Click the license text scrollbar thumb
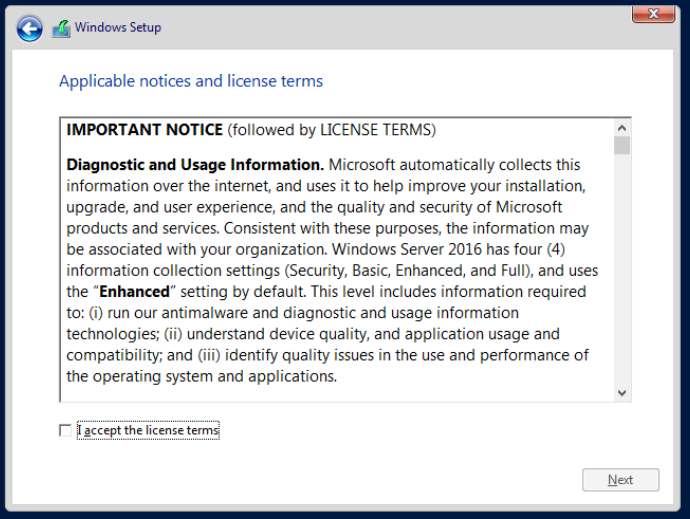Viewport: 690px width, 519px height. (621, 146)
